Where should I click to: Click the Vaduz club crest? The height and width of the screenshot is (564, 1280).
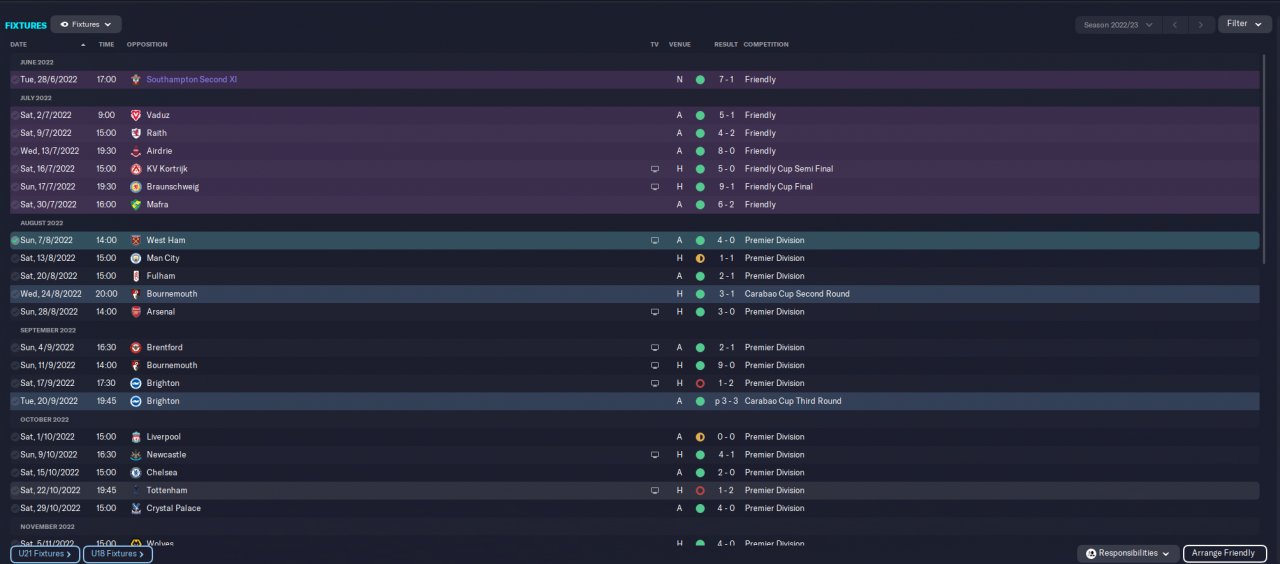(x=136, y=115)
